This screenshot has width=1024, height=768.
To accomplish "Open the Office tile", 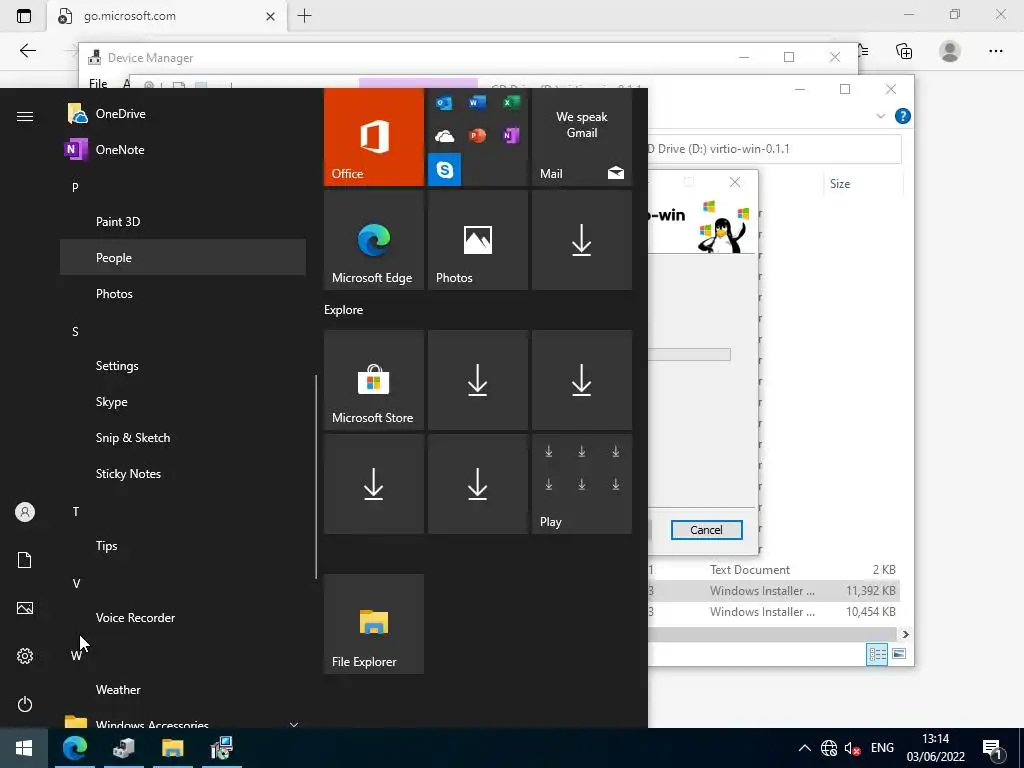I will 374,137.
